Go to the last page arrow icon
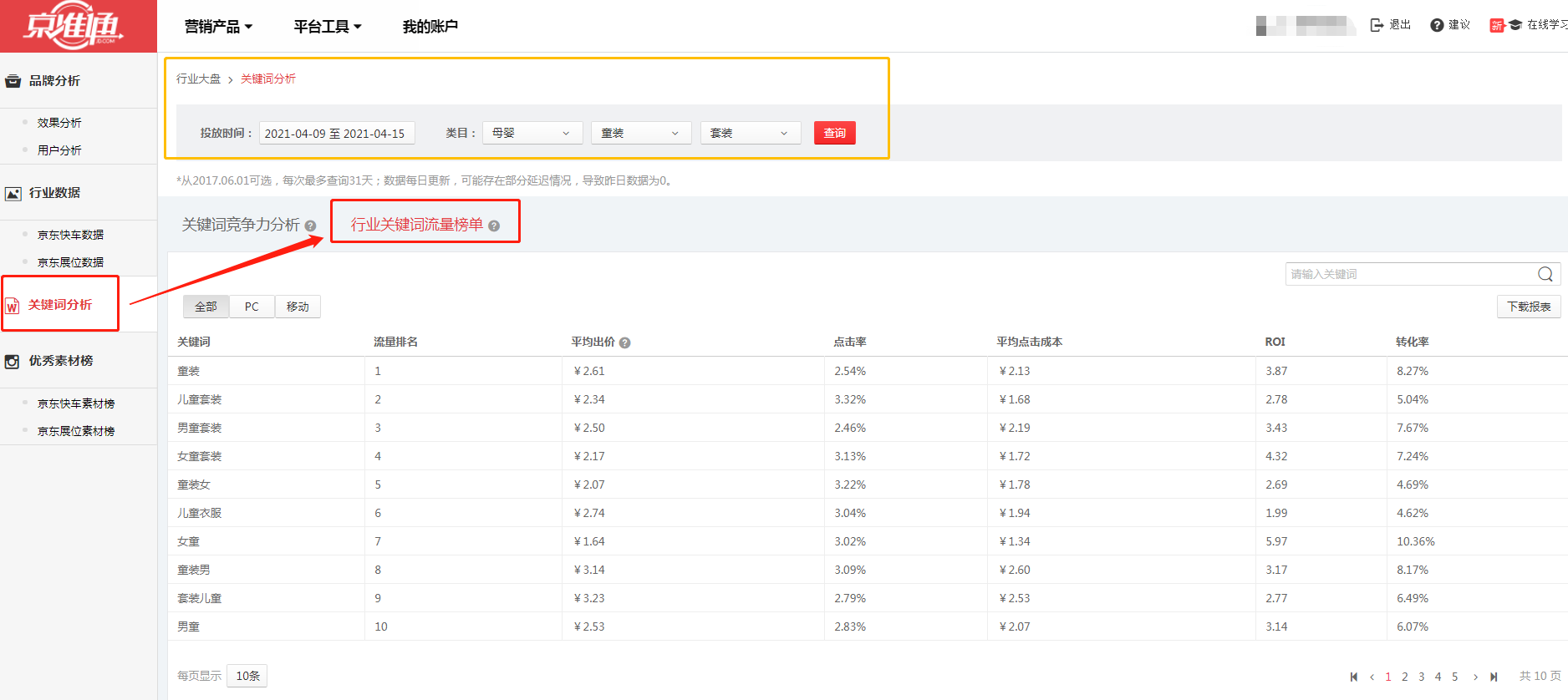 point(1494,677)
